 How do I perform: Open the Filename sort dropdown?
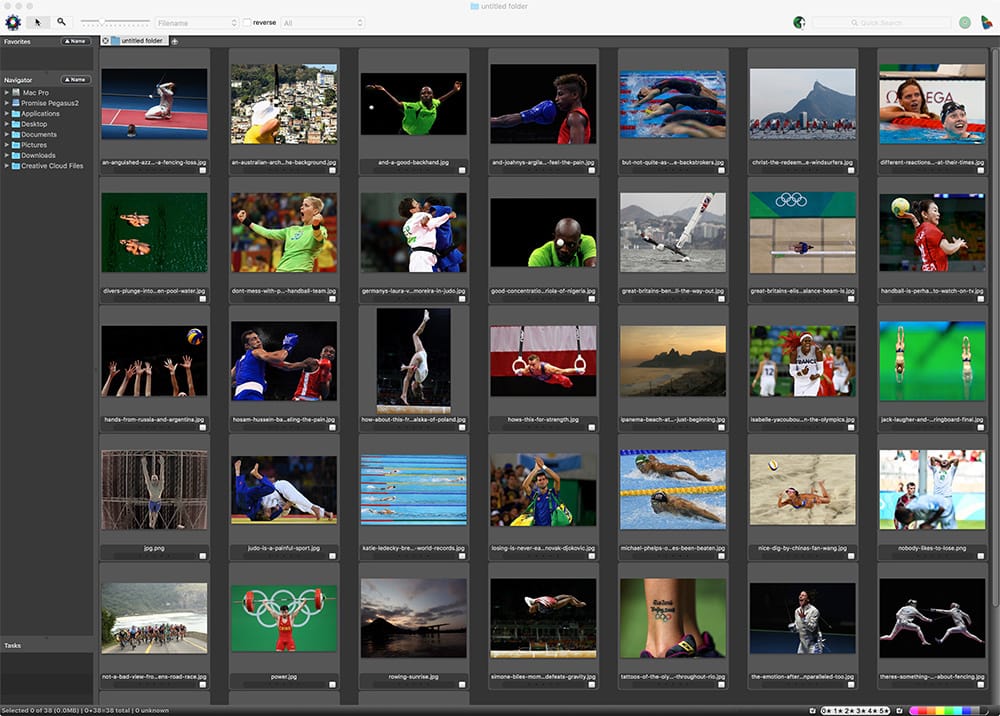197,22
